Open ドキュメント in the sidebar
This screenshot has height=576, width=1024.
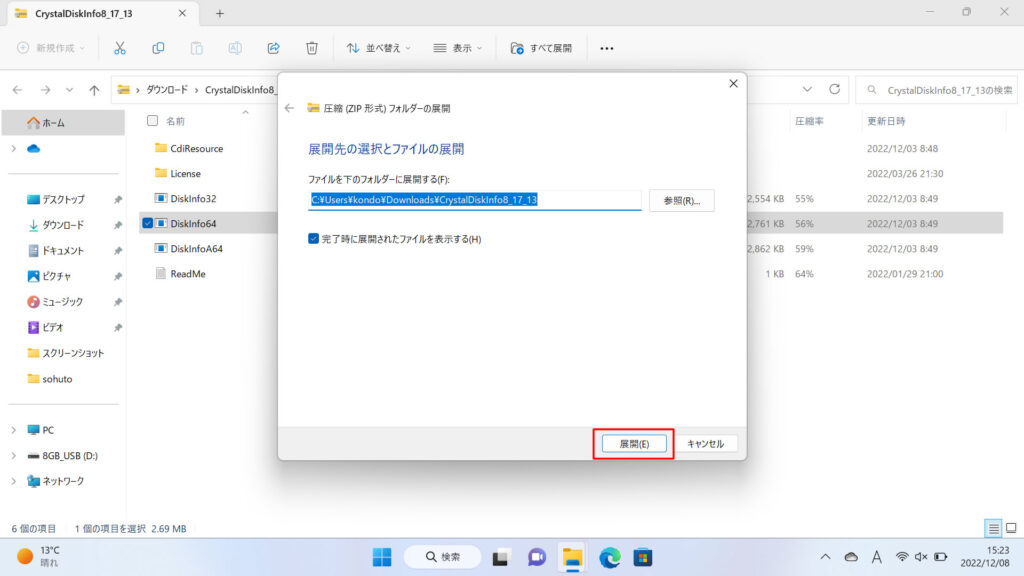[x=64, y=250]
